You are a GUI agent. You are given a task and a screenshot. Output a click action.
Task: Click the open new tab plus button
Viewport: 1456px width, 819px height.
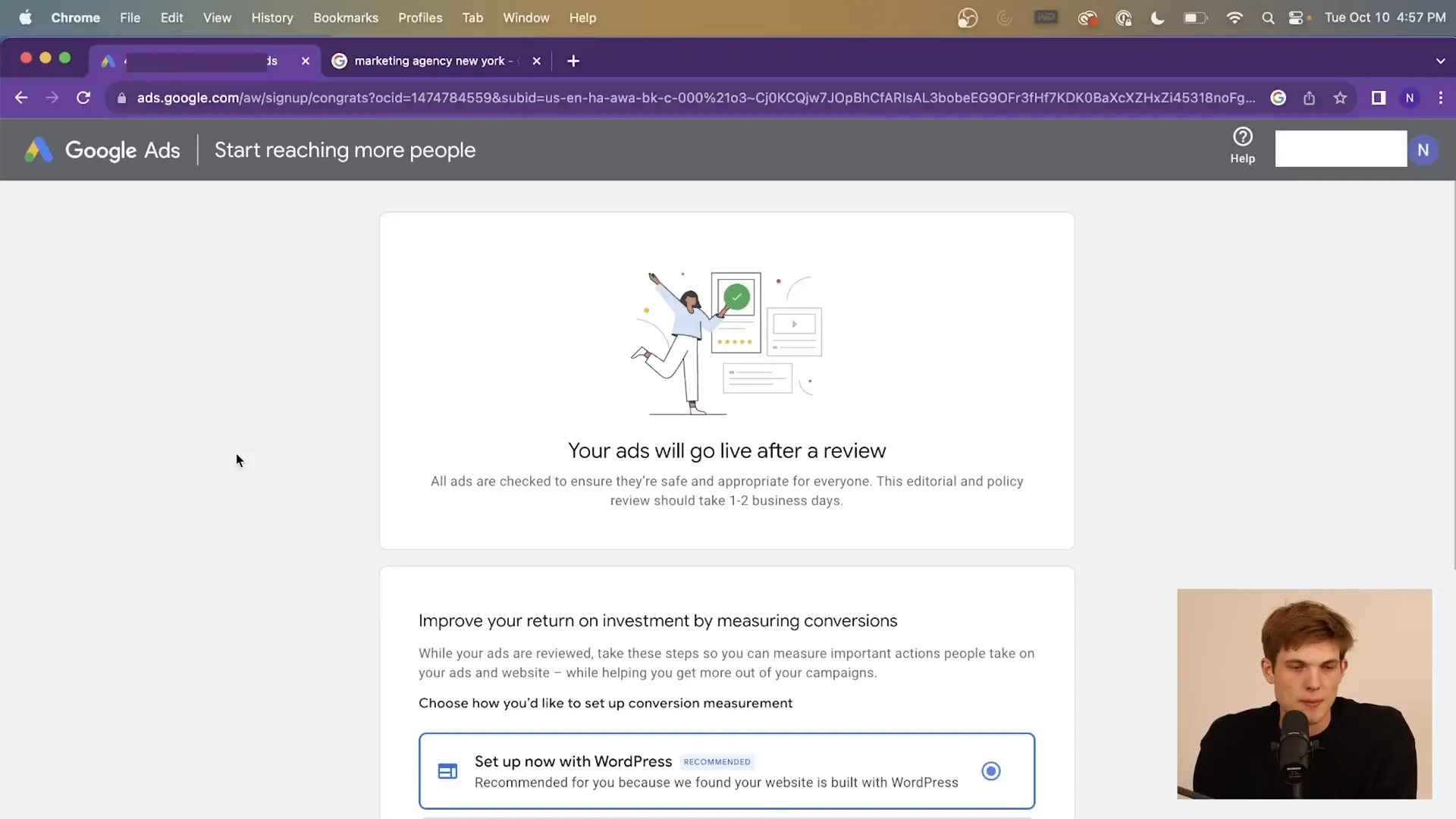[x=574, y=61]
